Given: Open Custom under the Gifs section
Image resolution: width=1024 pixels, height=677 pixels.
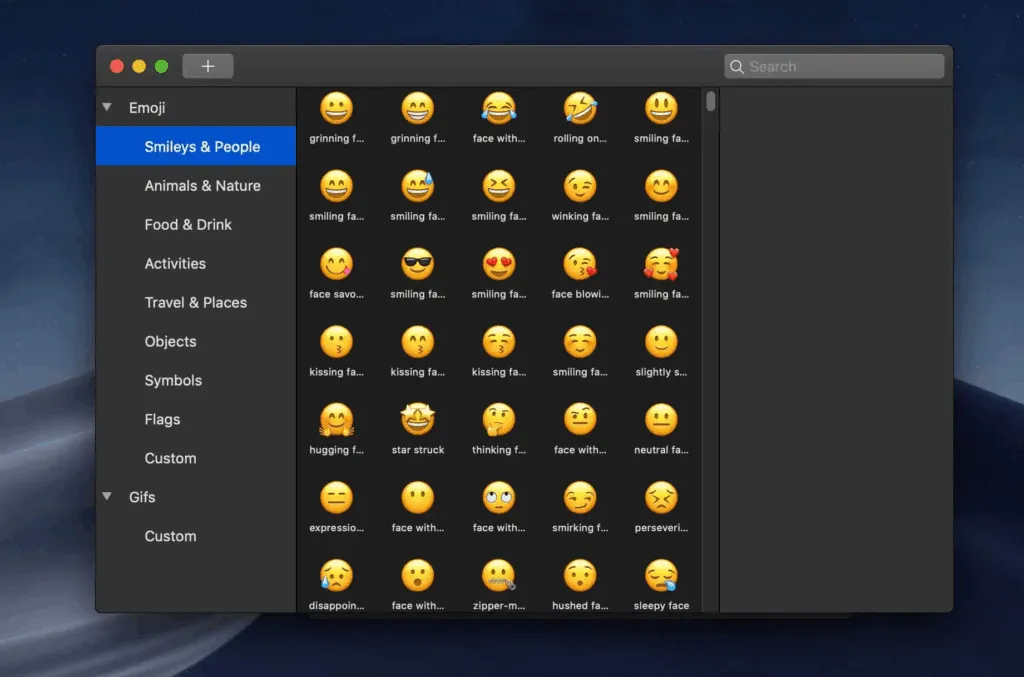Looking at the screenshot, I should (170, 537).
